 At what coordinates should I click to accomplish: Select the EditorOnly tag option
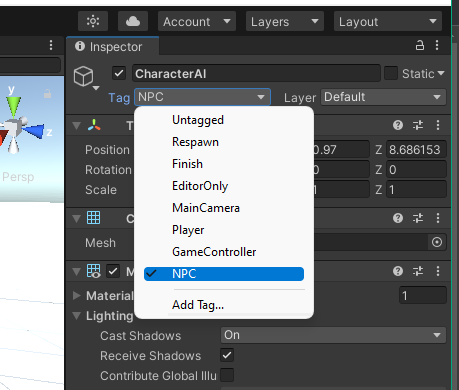224,186
